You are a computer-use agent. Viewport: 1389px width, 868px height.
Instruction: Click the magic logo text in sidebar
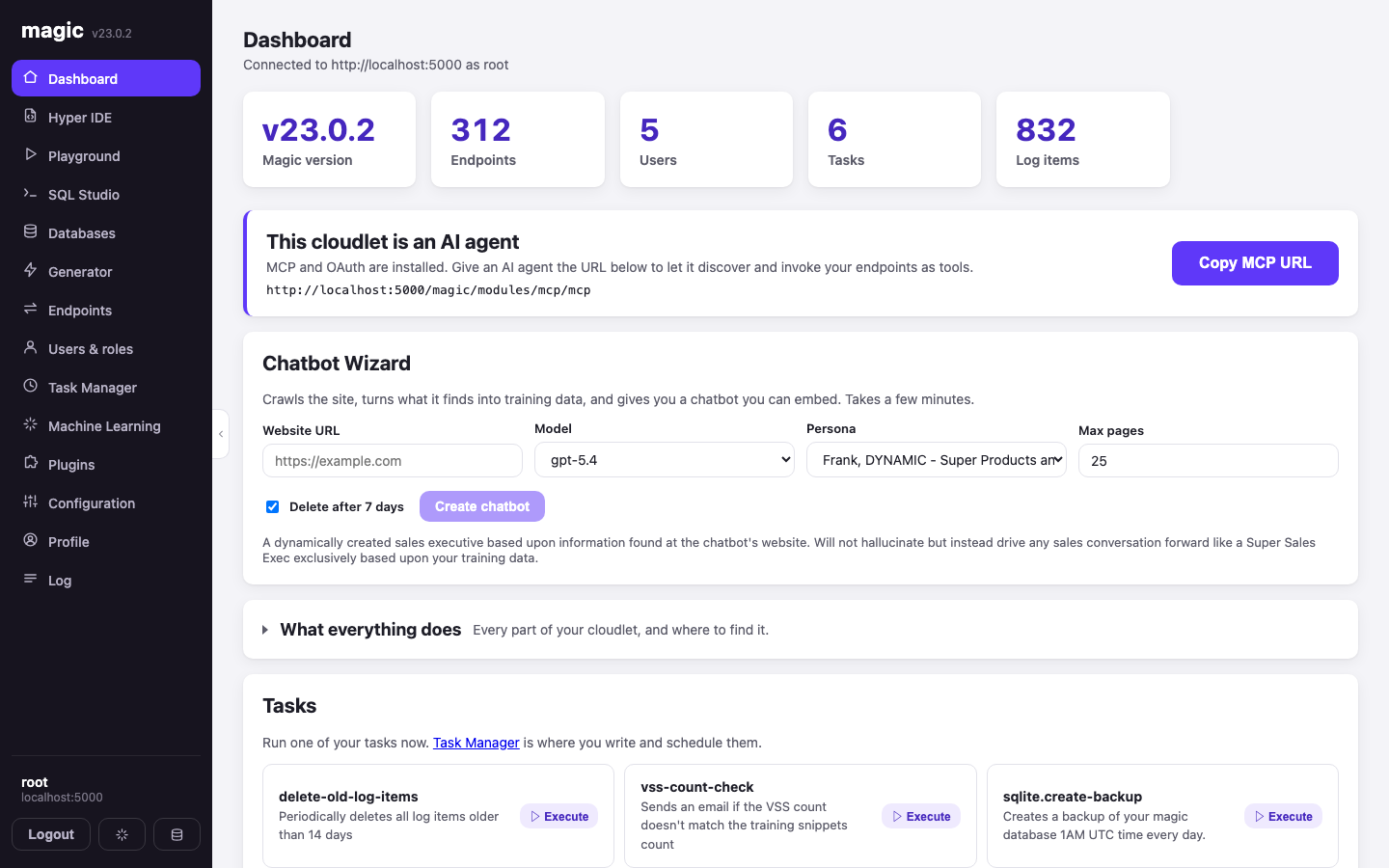(x=52, y=31)
